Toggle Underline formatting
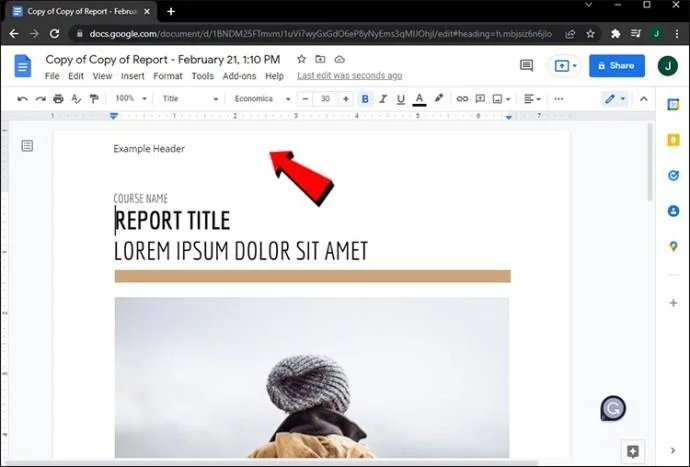This screenshot has width=690, height=467. (400, 99)
